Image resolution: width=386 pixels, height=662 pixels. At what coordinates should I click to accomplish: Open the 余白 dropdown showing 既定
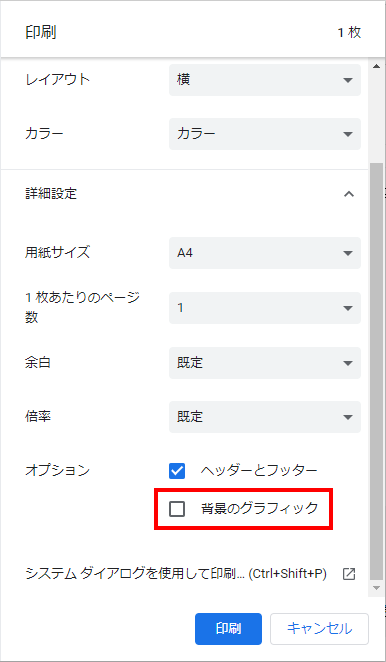(x=265, y=363)
